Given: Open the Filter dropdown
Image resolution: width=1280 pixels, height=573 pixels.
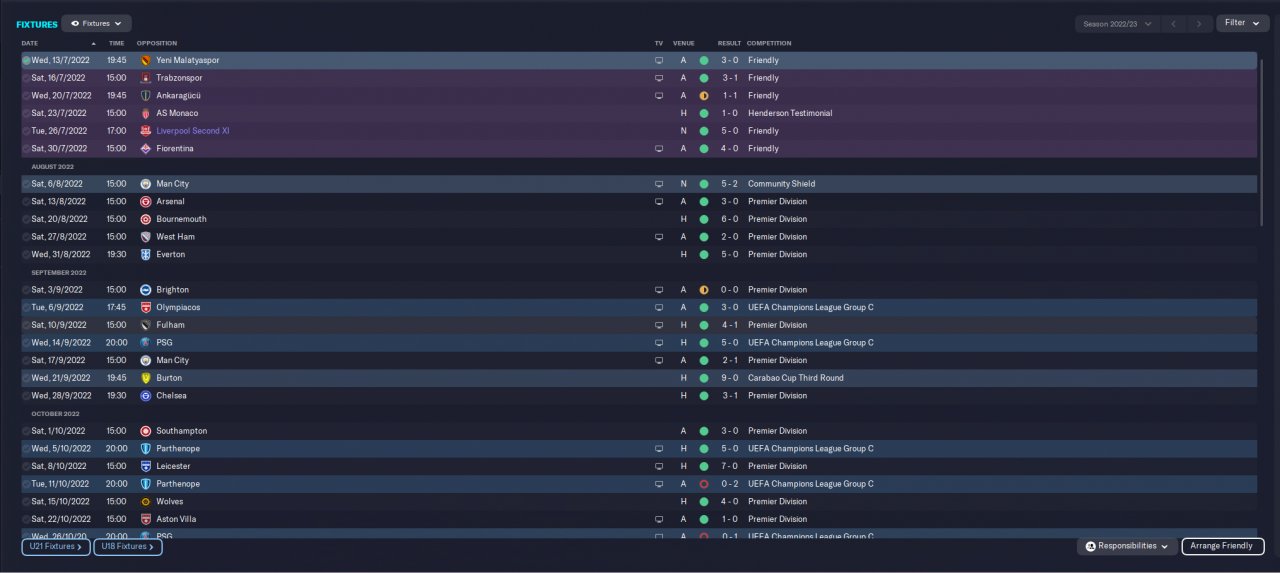Looking at the screenshot, I should 1242,23.
